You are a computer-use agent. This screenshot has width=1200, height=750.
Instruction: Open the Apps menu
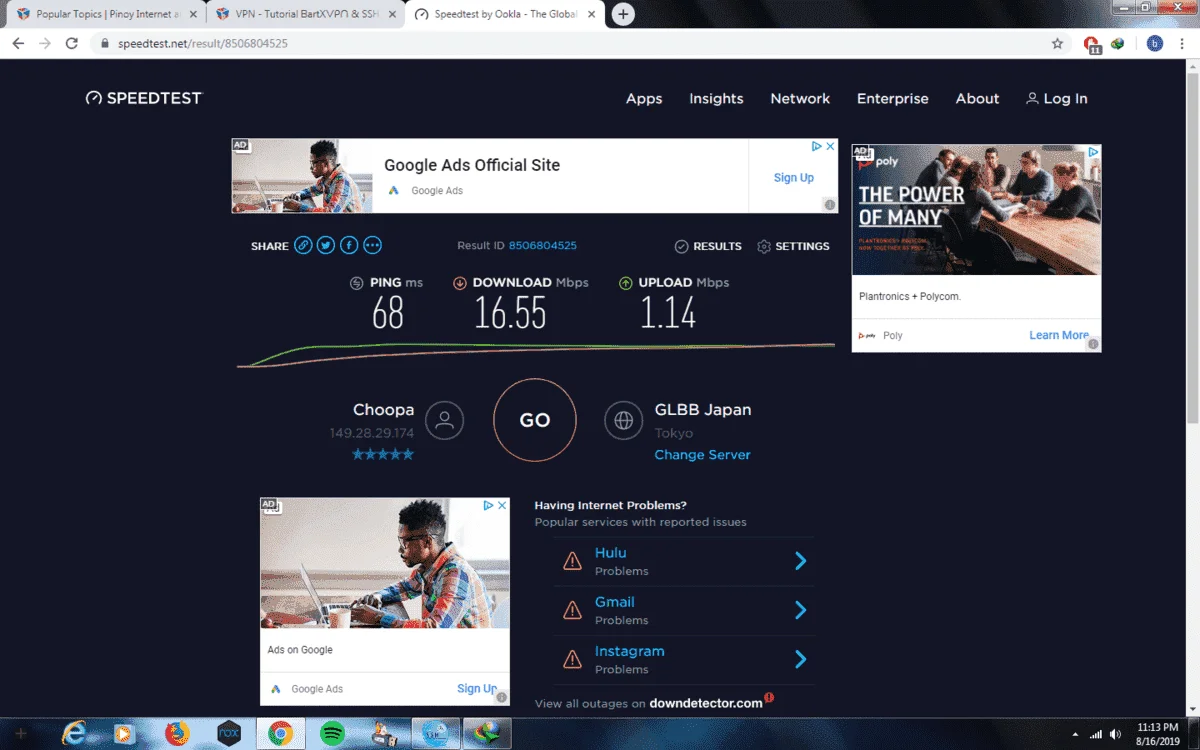(x=644, y=98)
